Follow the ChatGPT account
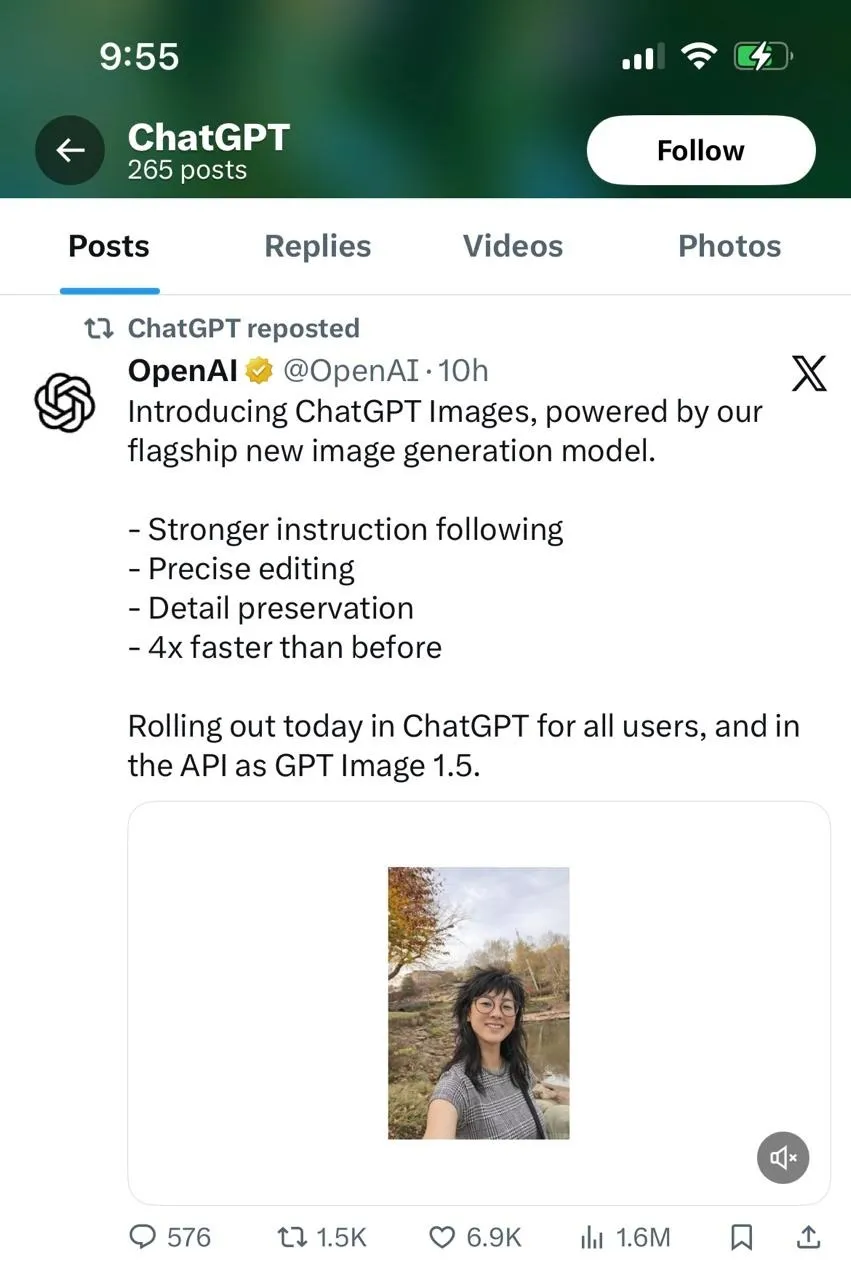 point(700,151)
